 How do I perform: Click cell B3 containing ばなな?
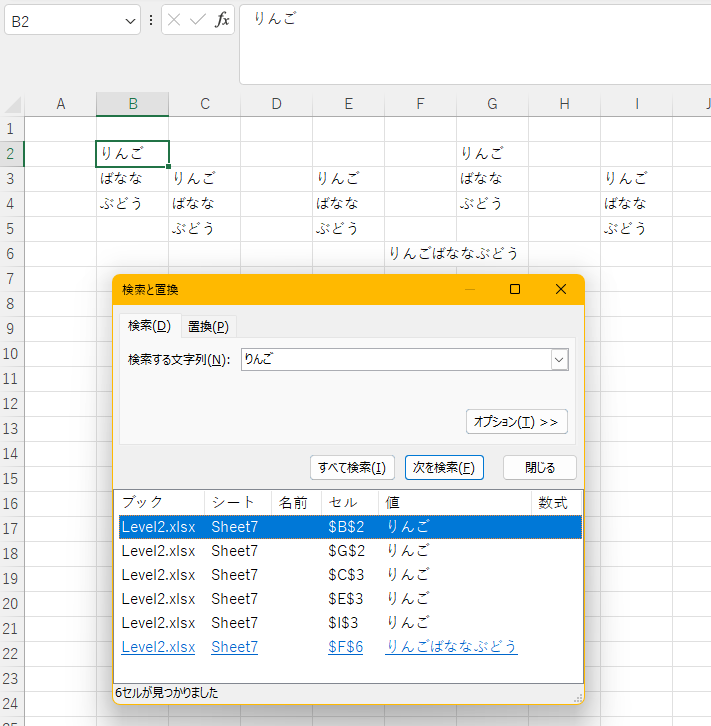click(132, 179)
